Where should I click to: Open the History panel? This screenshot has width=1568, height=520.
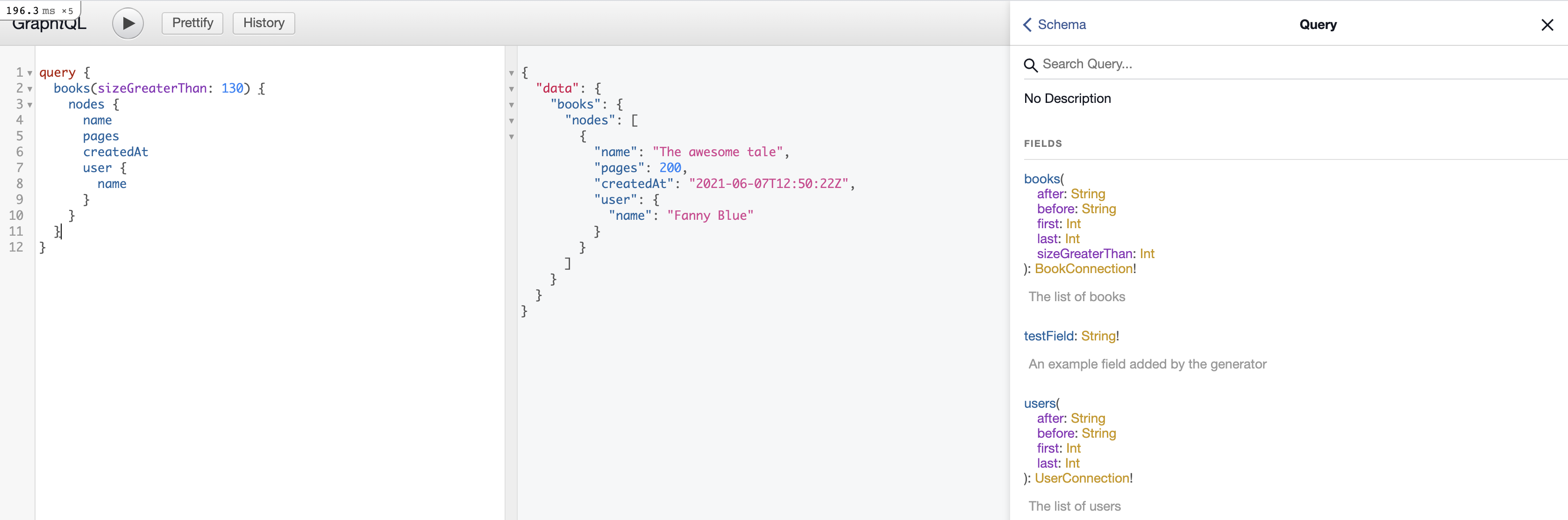[264, 23]
